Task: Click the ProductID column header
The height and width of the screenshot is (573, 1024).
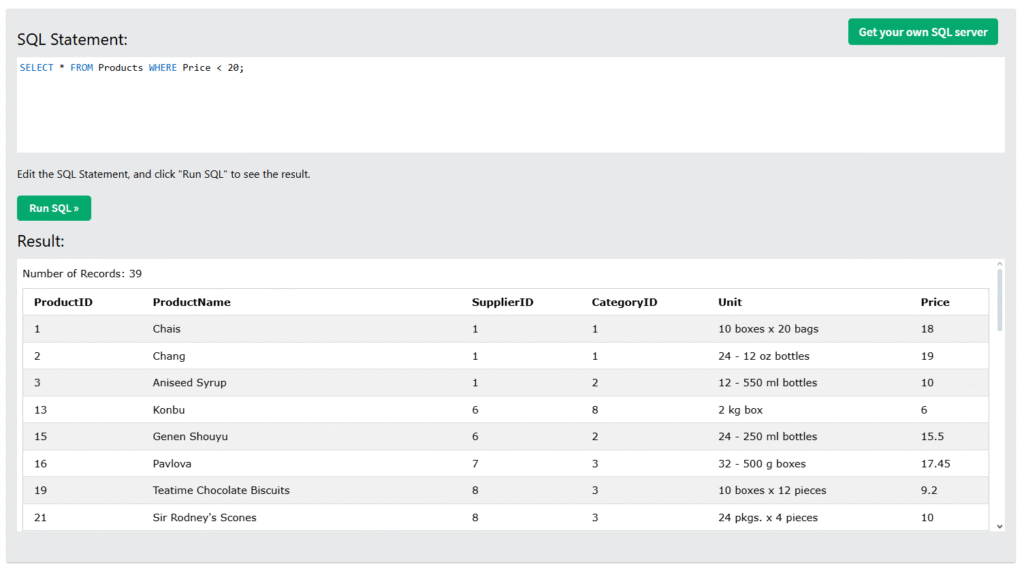Action: (x=63, y=302)
